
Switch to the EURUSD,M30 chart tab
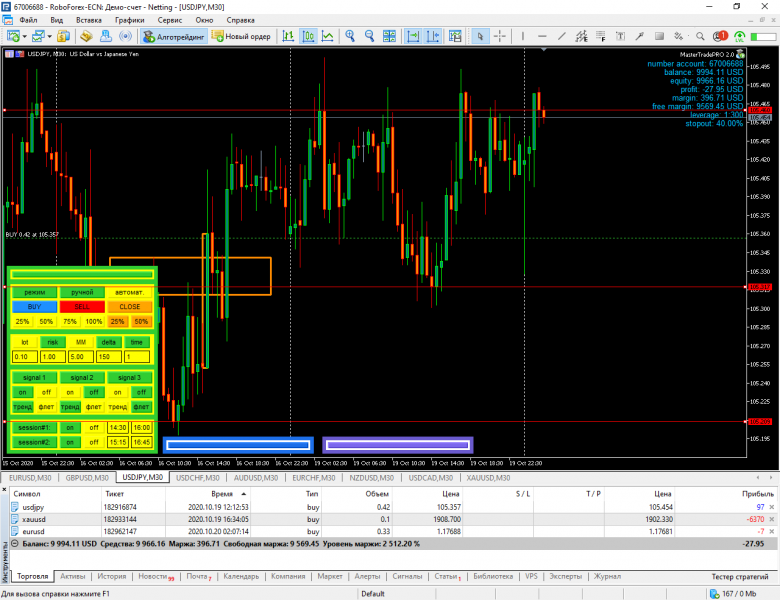(30, 478)
